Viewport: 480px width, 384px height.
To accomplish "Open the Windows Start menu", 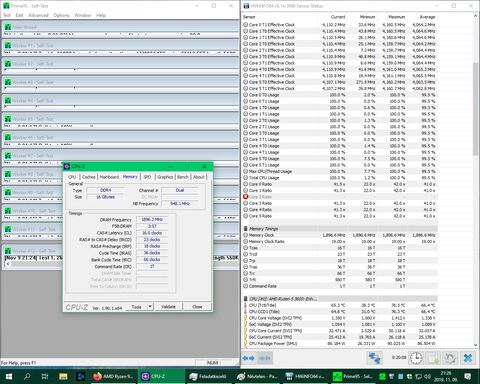I will click(x=9, y=377).
